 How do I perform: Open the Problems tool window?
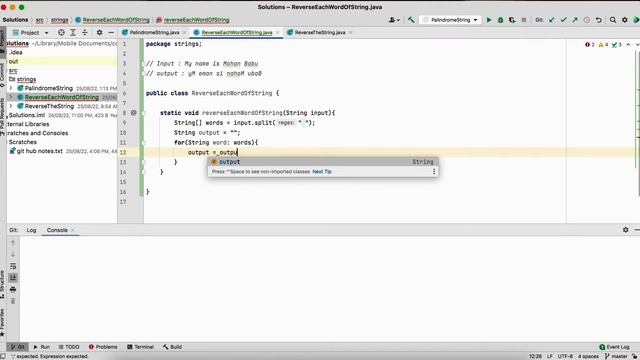pos(102,347)
